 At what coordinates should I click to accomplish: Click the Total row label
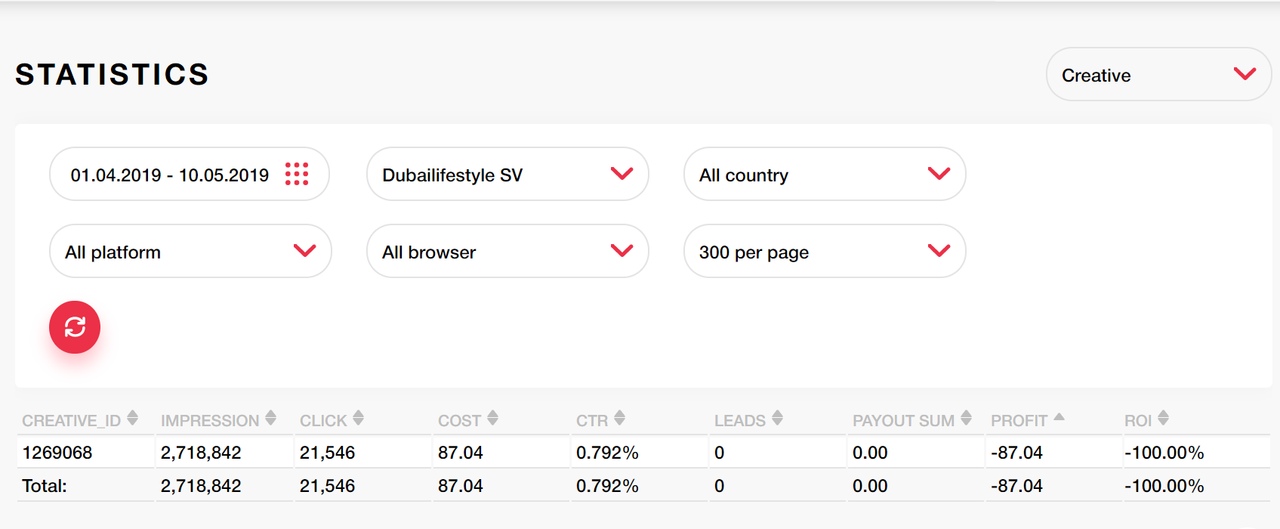[x=44, y=486]
